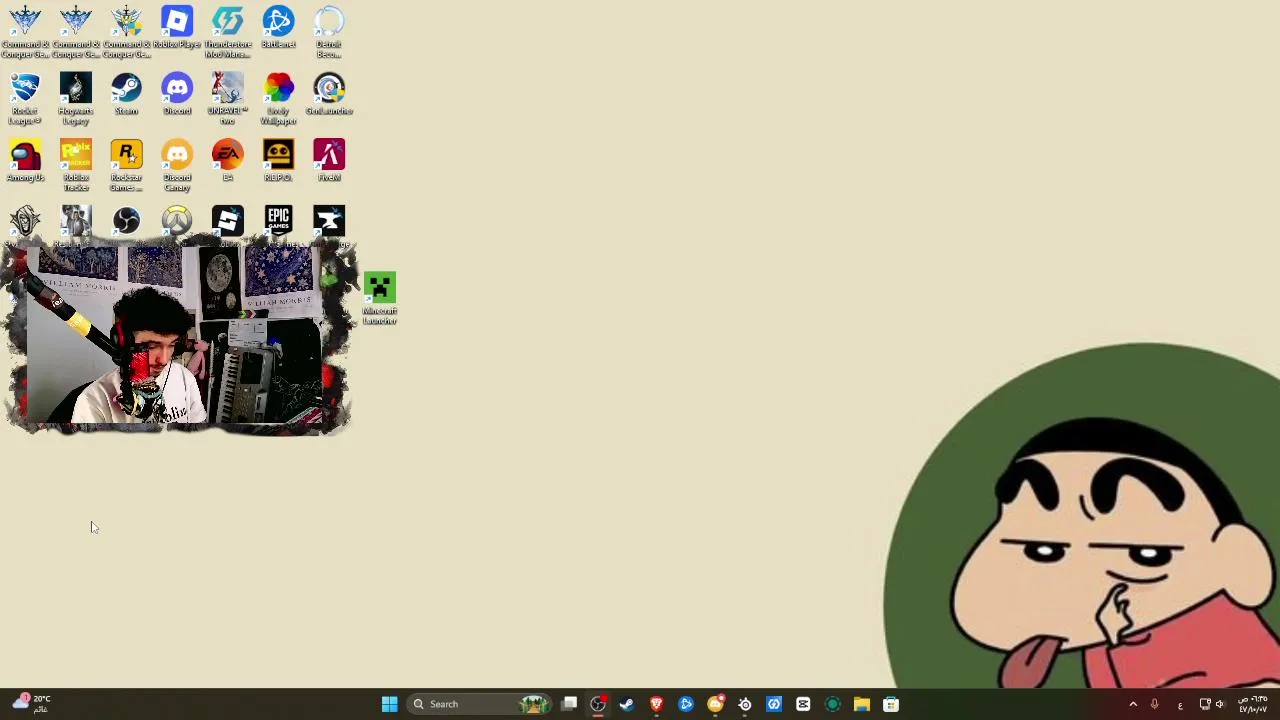Image resolution: width=1280 pixels, height=720 pixels.
Task: Select the Steam desktop icon
Action: [126, 95]
